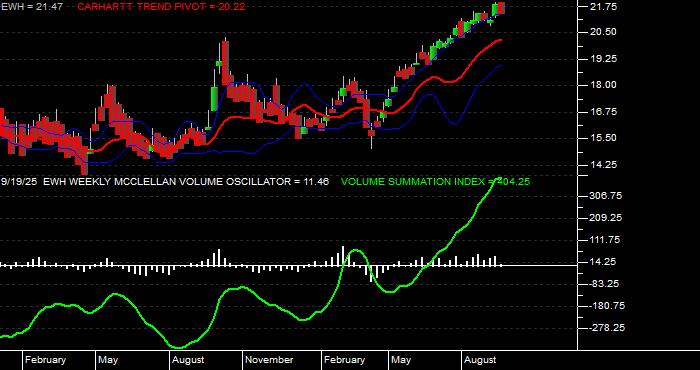The width and height of the screenshot is (700, 370).
Task: Click the 209.25 oscillator axis value
Action: pyautogui.click(x=605, y=218)
